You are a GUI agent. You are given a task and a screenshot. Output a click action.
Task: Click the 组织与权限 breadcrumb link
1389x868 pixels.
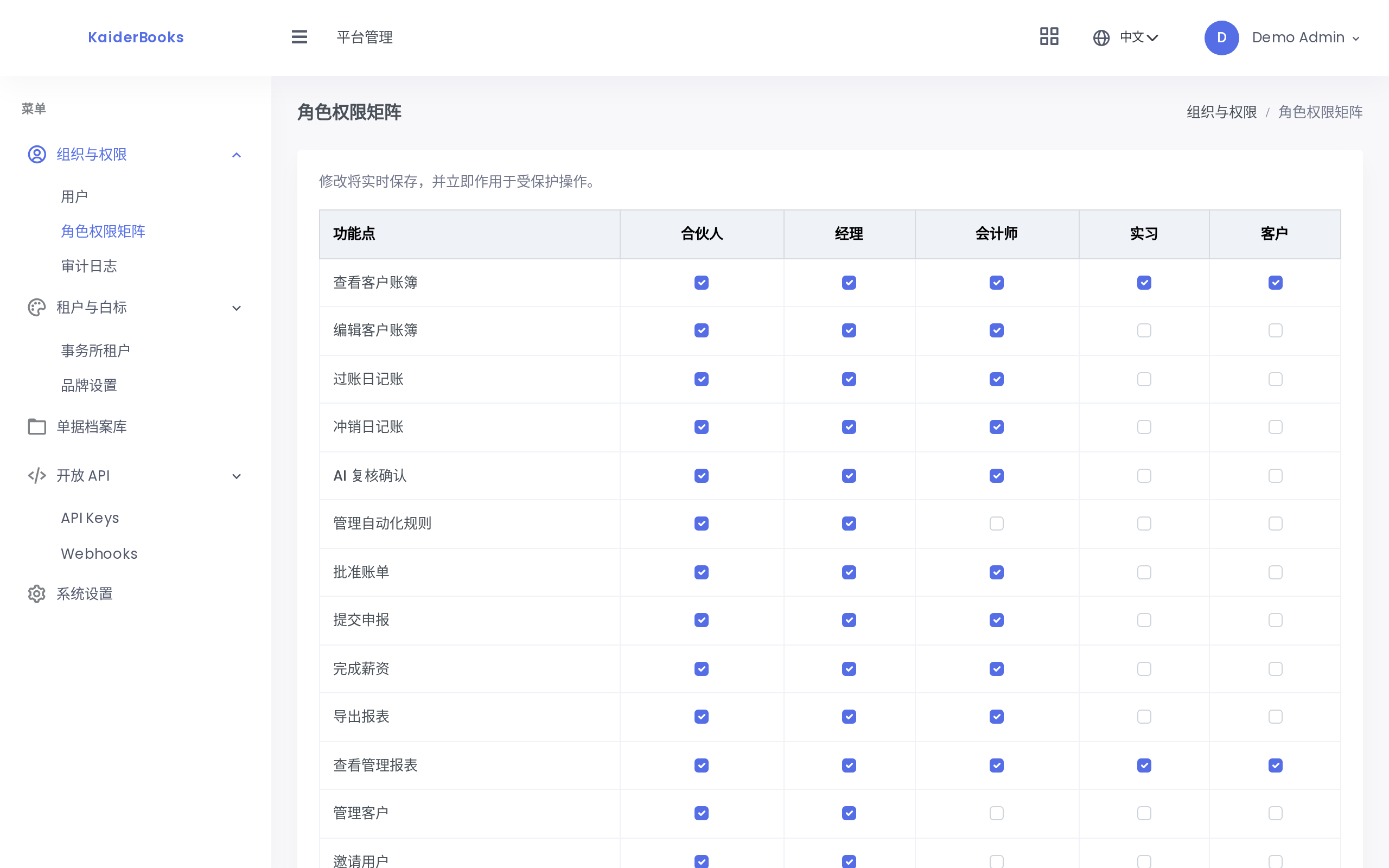[1221, 112]
